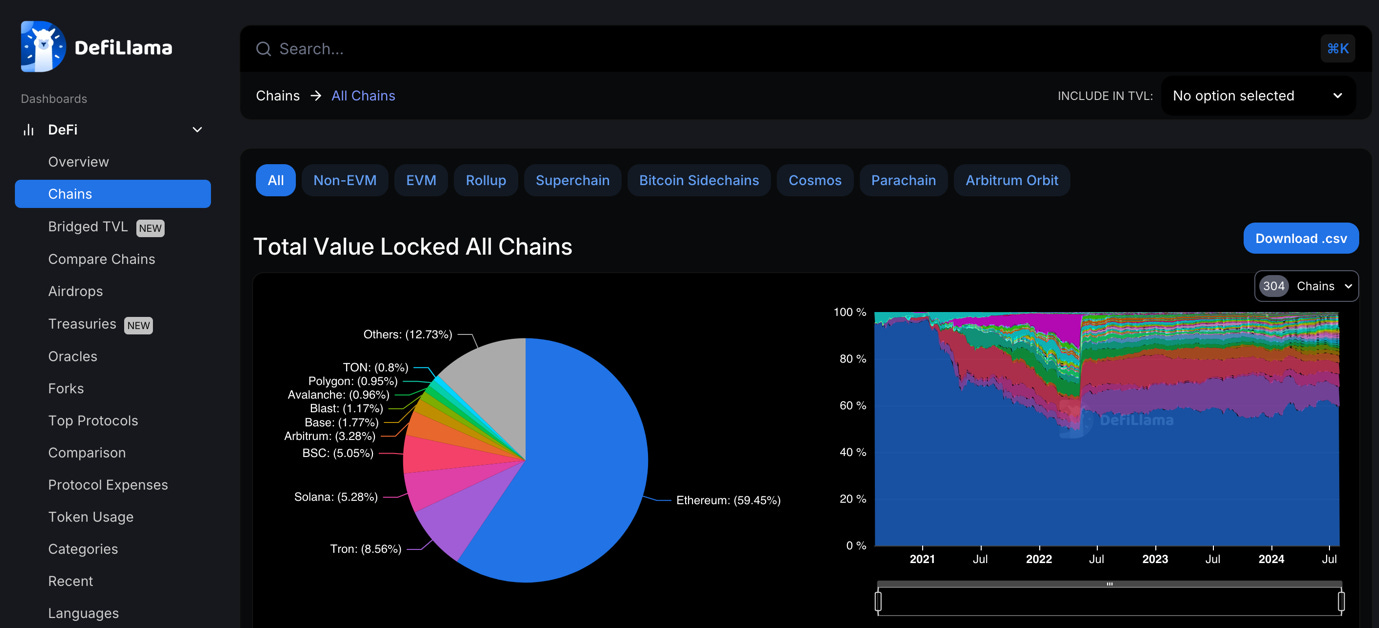Click the All Chains breadcrumb link
This screenshot has width=1379, height=628.
tap(363, 96)
